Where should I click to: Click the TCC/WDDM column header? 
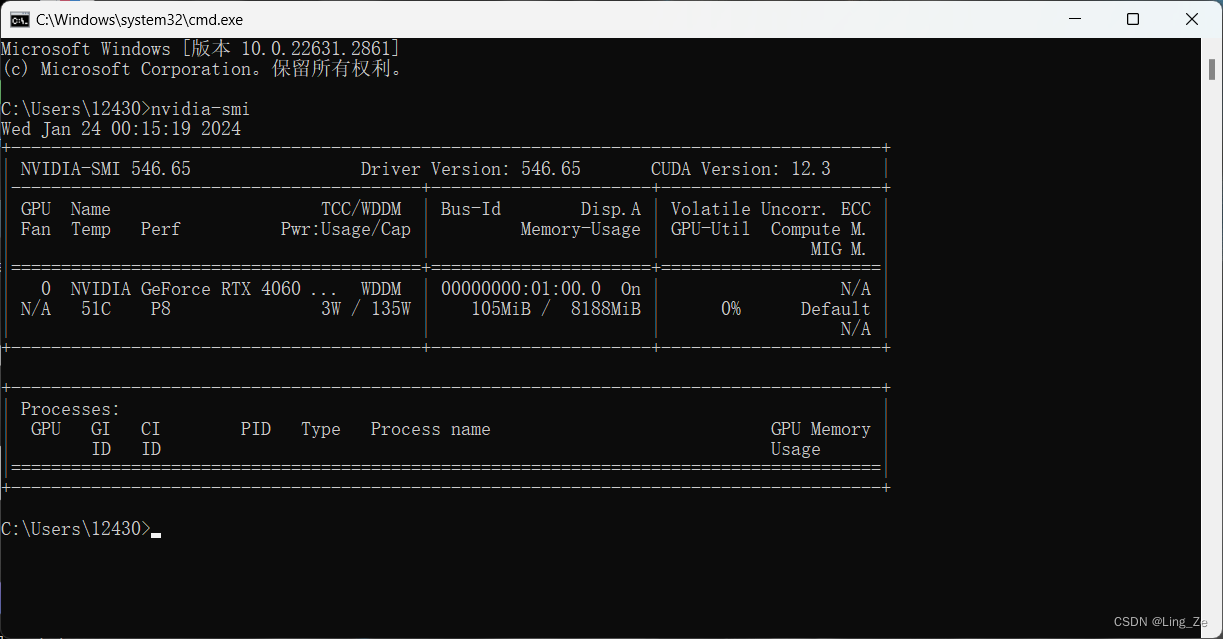click(x=361, y=209)
